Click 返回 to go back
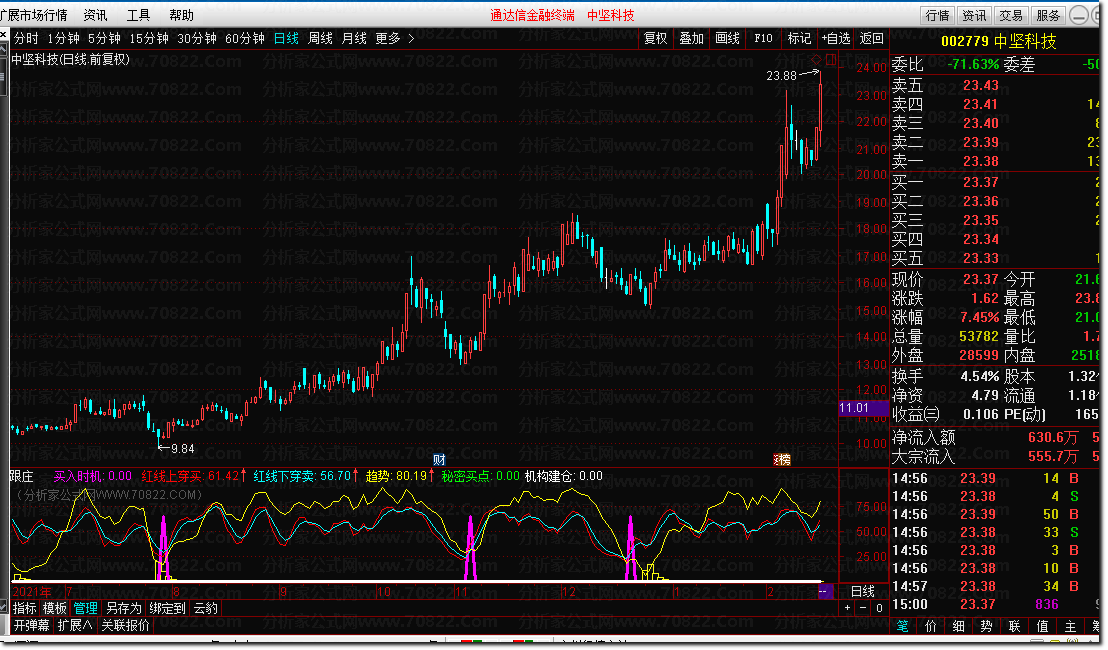 click(x=871, y=38)
